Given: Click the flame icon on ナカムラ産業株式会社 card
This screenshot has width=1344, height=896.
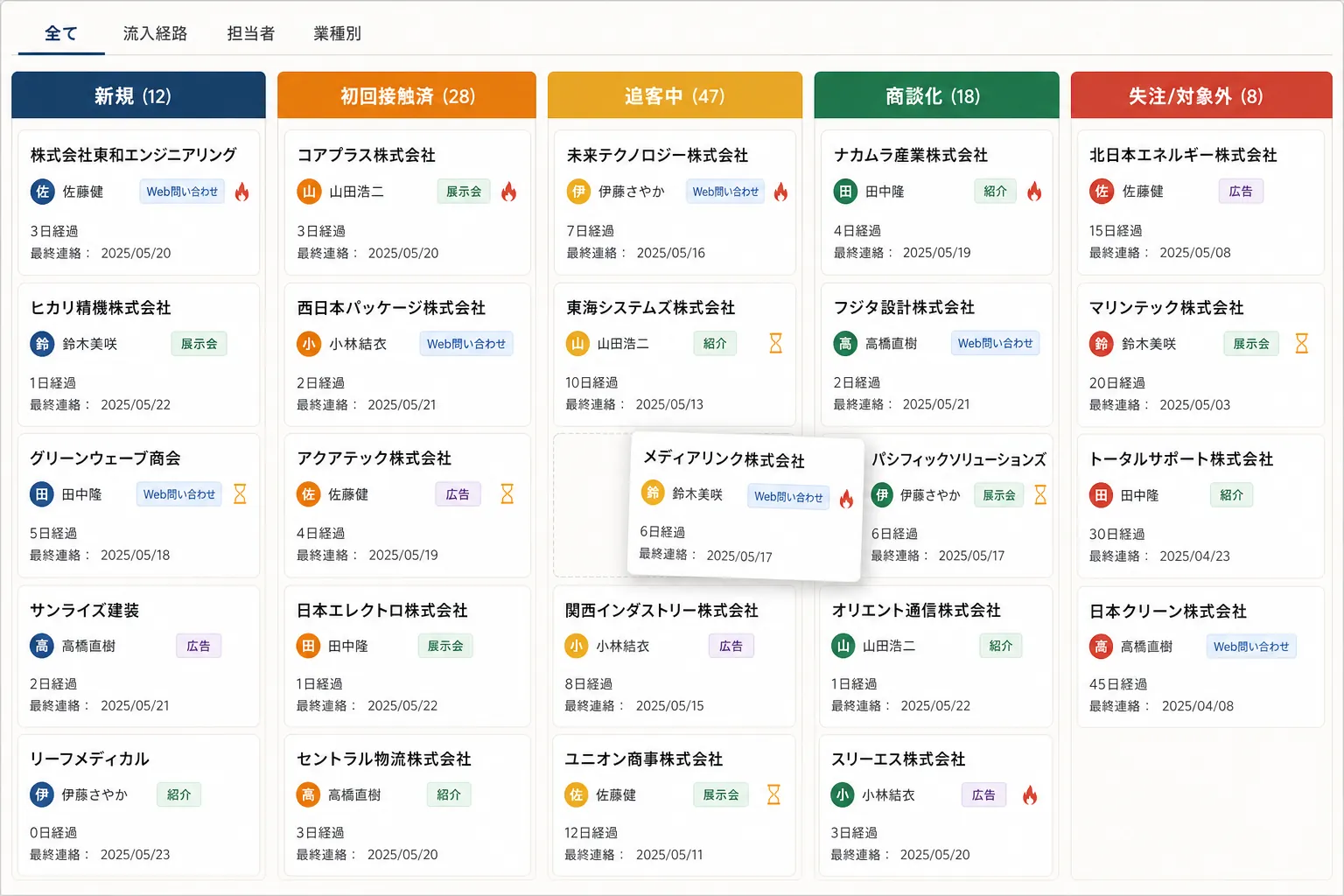Looking at the screenshot, I should pos(1034,192).
